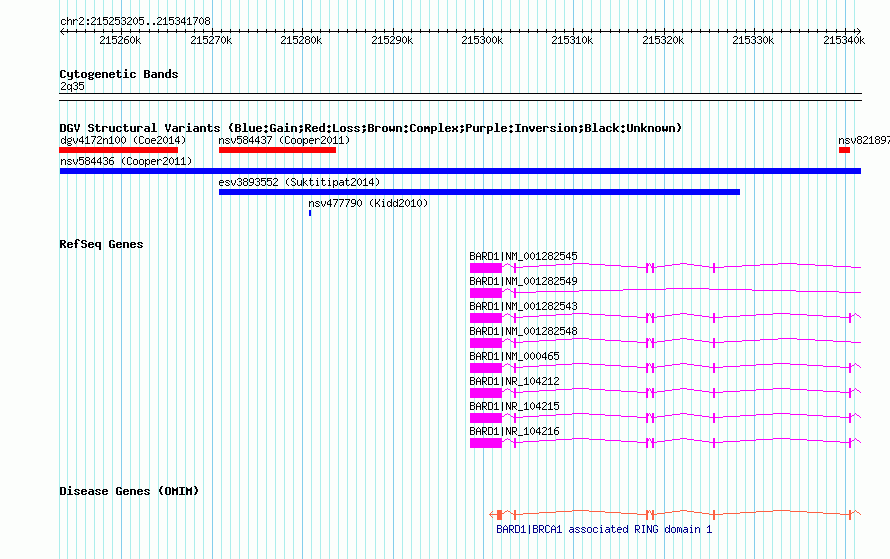Image resolution: width=890 pixels, height=559 pixels.
Task: Click the BARD1|NM_001282543 transcript label
Action: point(523,306)
